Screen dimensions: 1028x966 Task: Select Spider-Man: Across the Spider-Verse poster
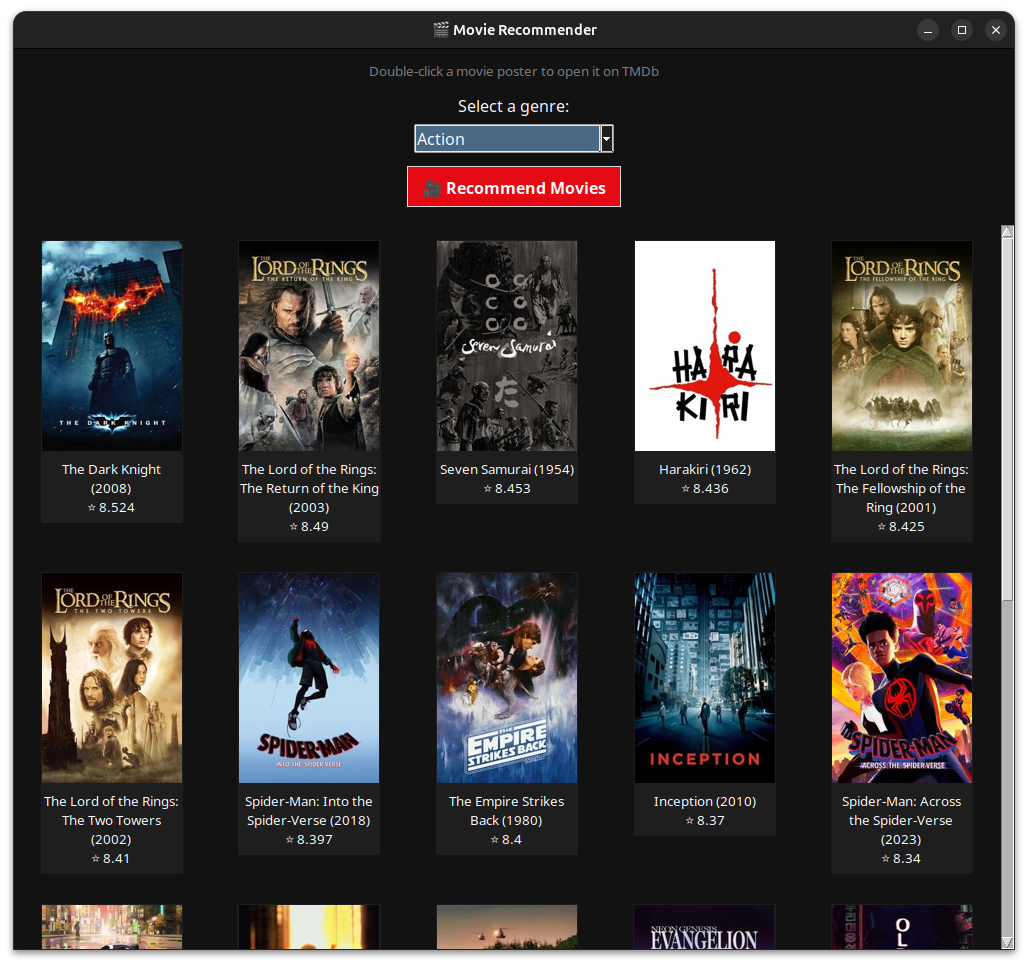[x=901, y=677]
